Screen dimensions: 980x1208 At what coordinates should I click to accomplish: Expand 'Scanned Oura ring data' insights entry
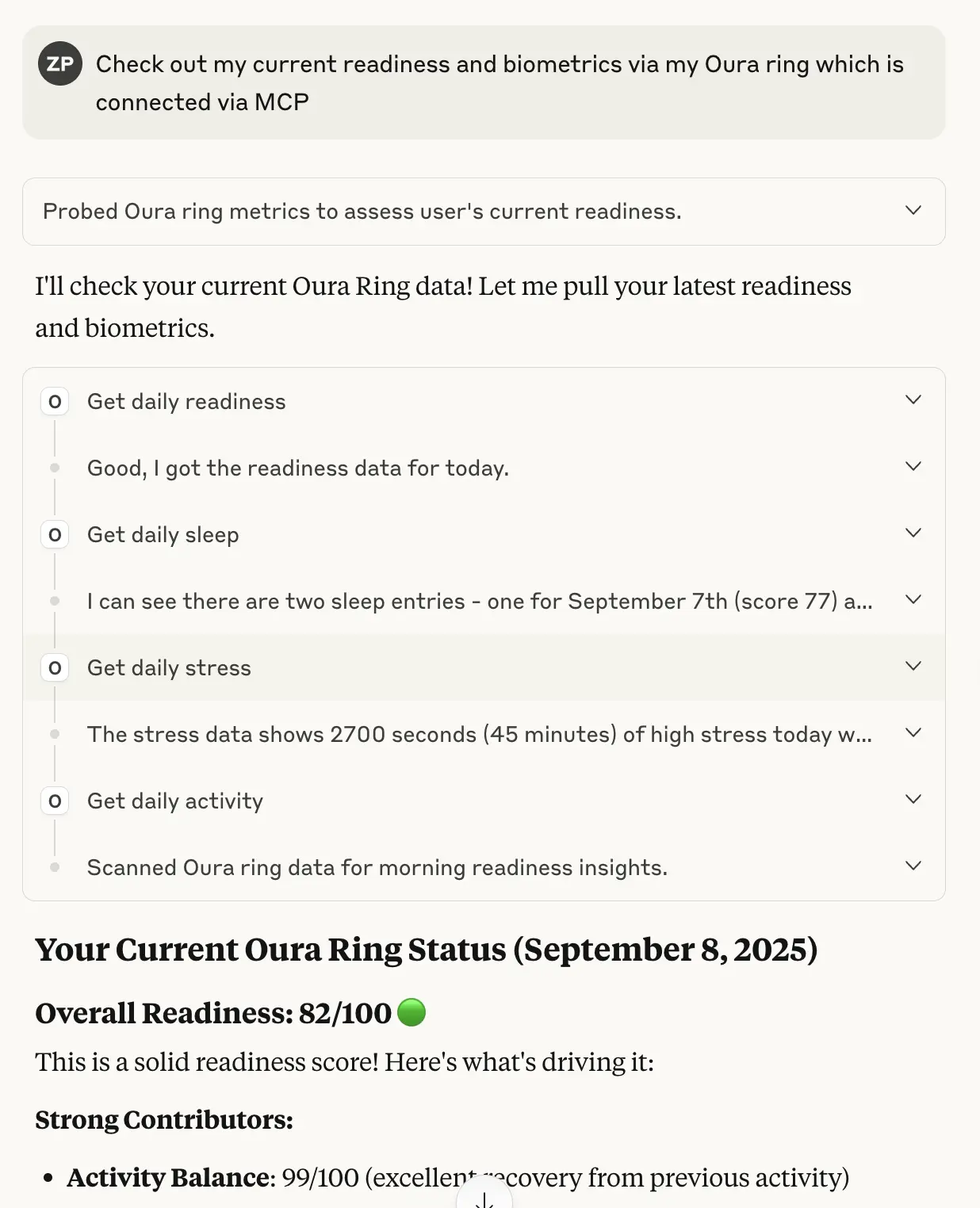912,866
